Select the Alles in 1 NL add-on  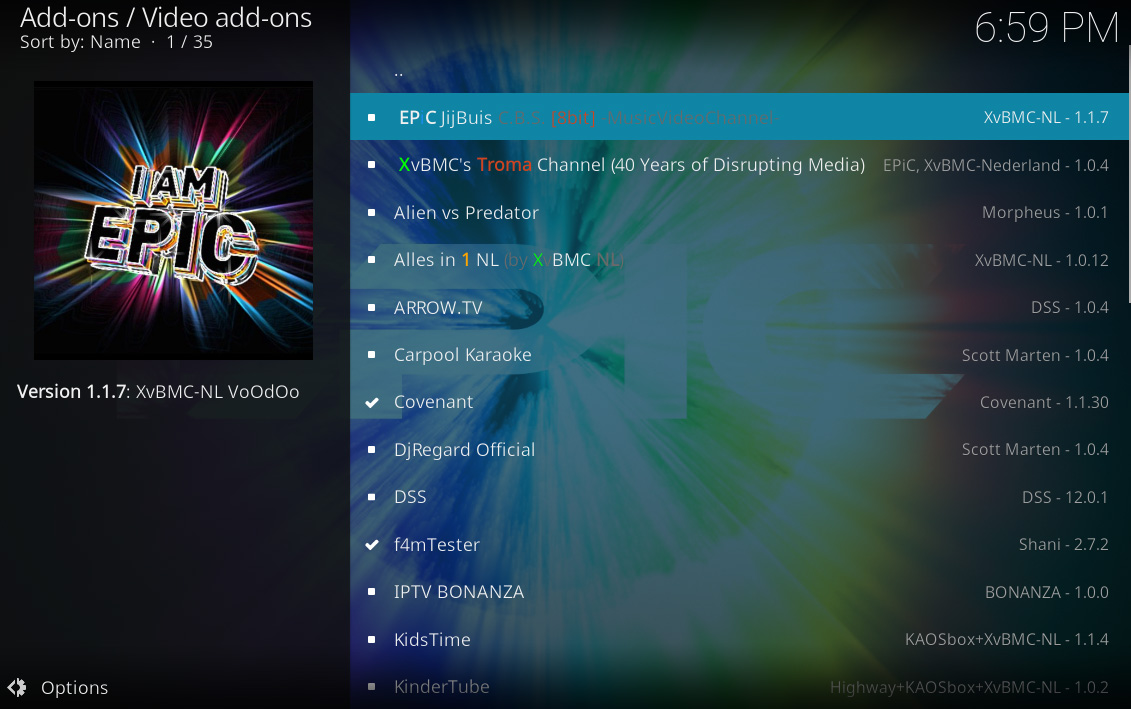tap(739, 260)
